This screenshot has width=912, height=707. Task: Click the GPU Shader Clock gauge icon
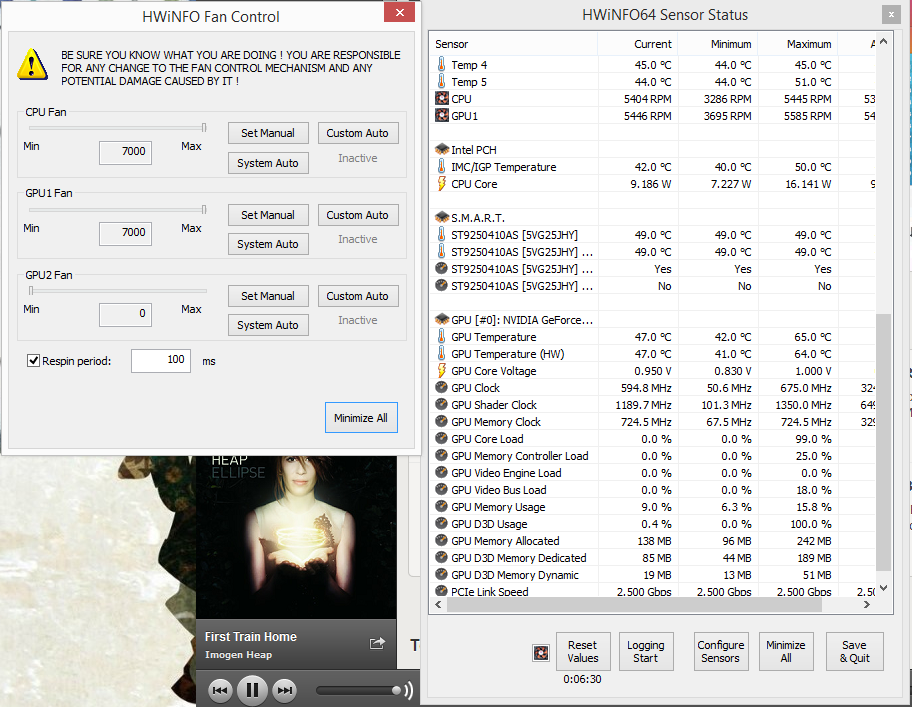pyautogui.click(x=441, y=404)
